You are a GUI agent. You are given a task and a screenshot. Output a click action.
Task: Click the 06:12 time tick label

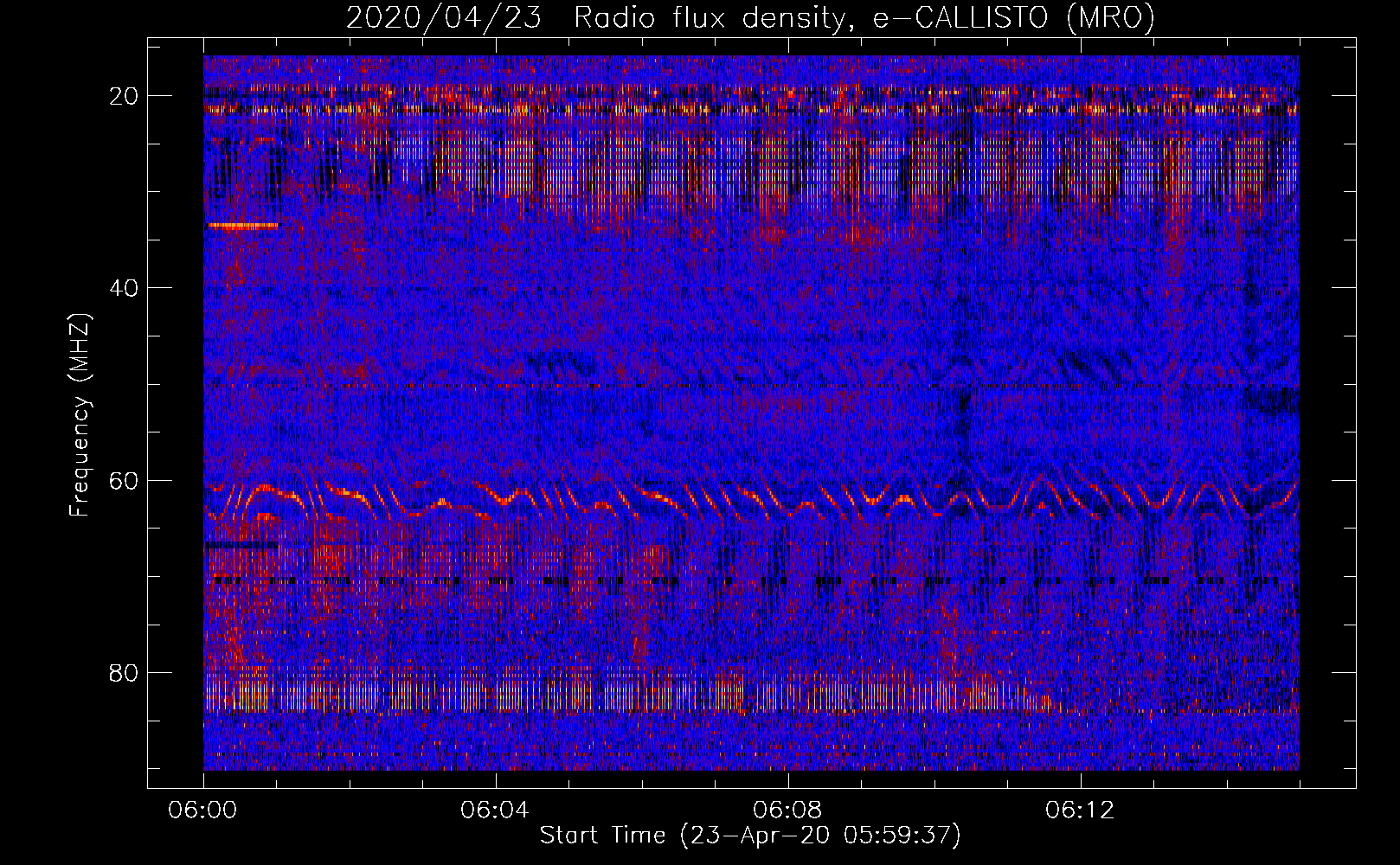pos(1080,811)
